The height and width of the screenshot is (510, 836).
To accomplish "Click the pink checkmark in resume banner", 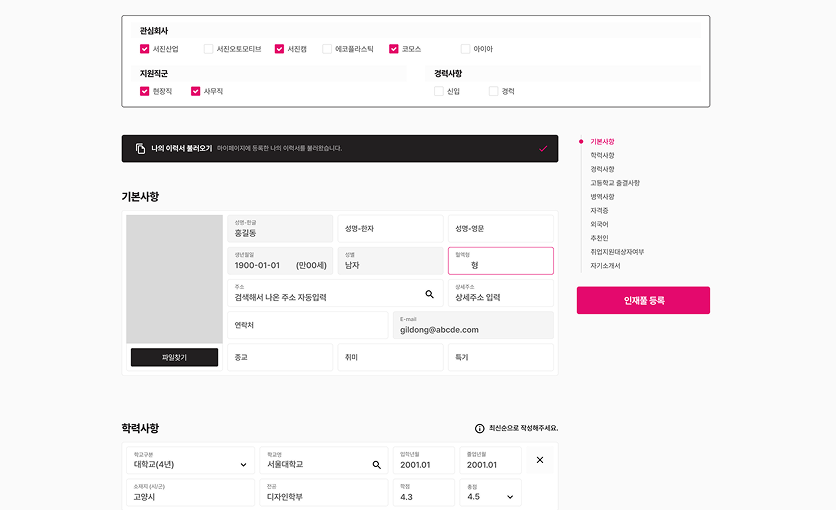I will pos(543,148).
